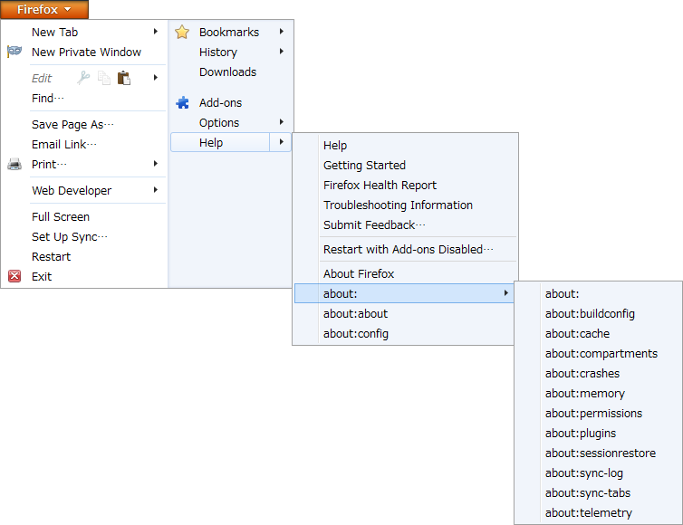This screenshot has width=683, height=525.
Task: Click the Firefox button dropdown arrow
Action: tap(68, 9)
